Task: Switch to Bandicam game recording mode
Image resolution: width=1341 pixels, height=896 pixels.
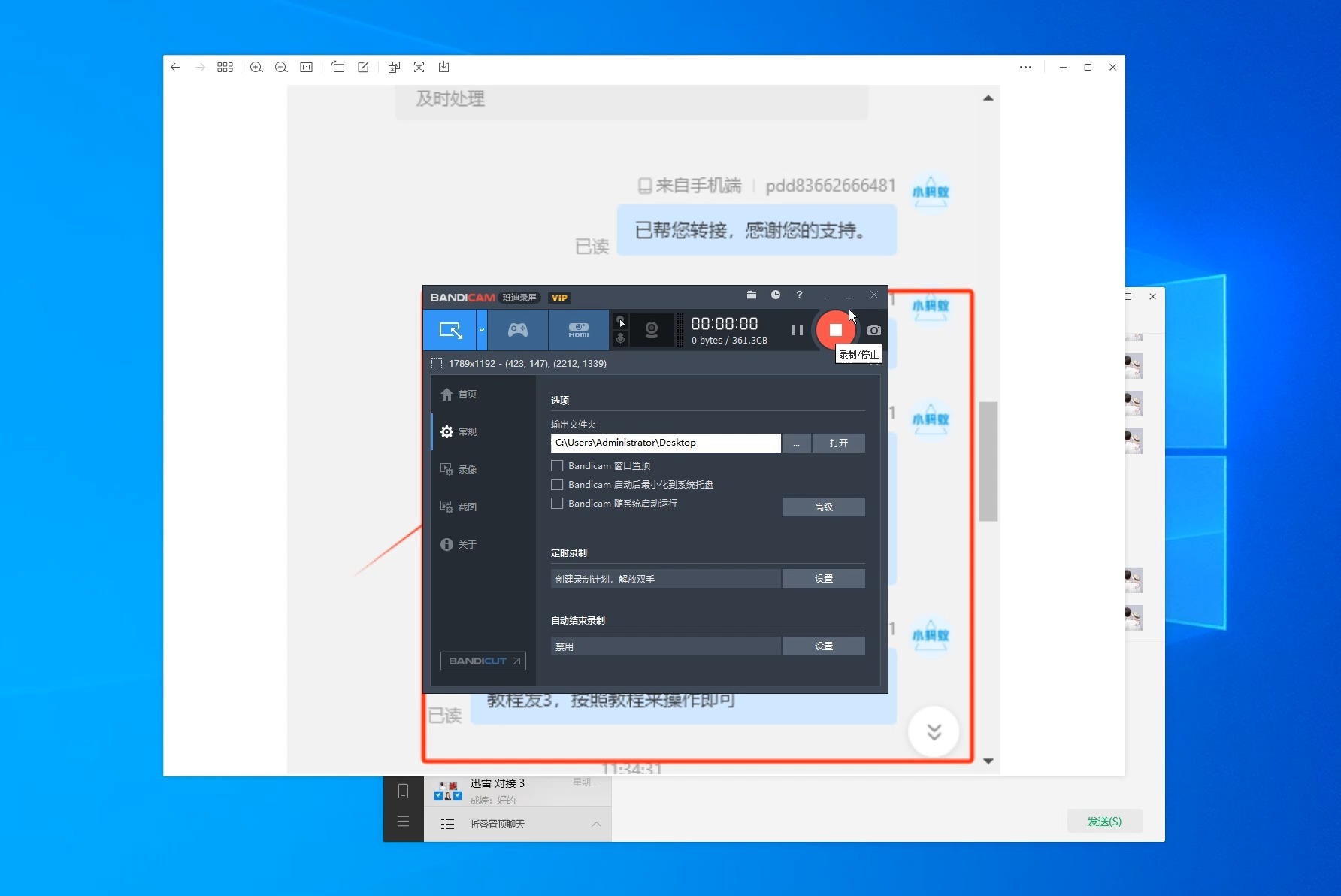Action: (518, 330)
